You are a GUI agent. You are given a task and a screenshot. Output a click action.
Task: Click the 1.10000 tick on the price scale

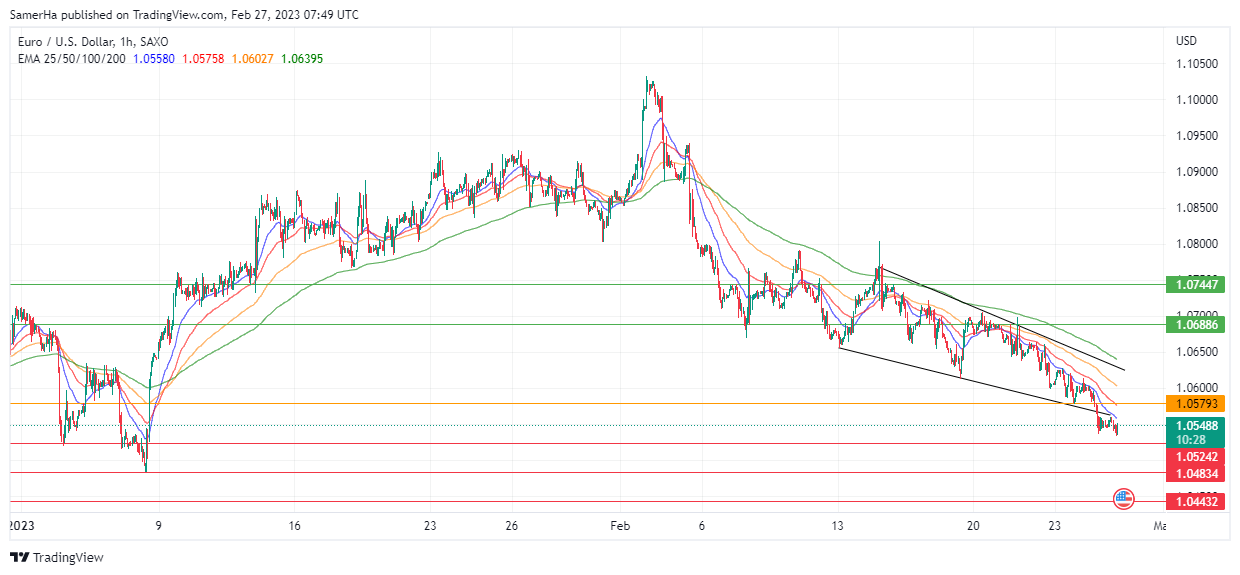(x=1196, y=100)
